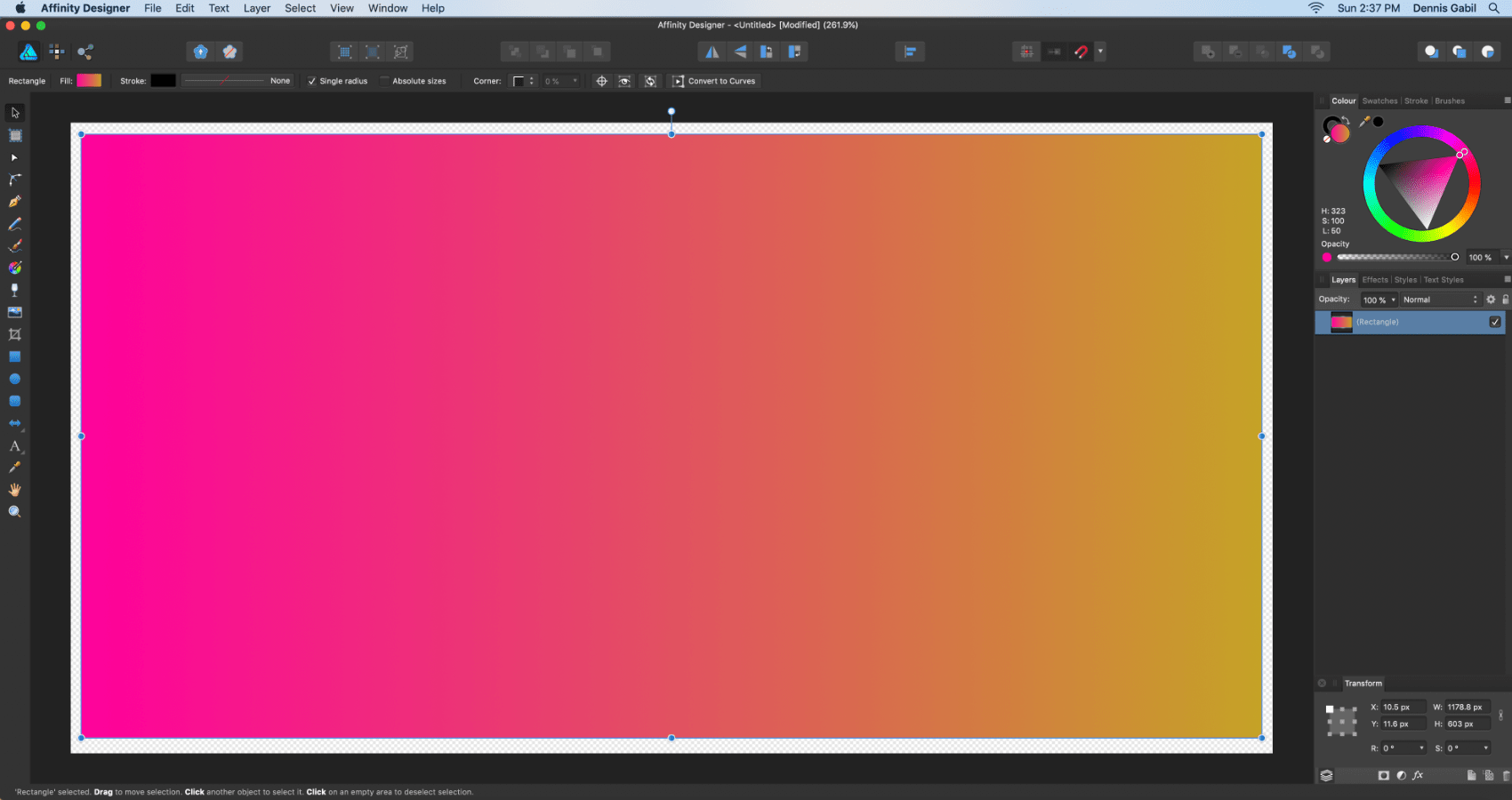This screenshot has height=800, width=1512.
Task: Select the Move tool
Action: [14, 112]
